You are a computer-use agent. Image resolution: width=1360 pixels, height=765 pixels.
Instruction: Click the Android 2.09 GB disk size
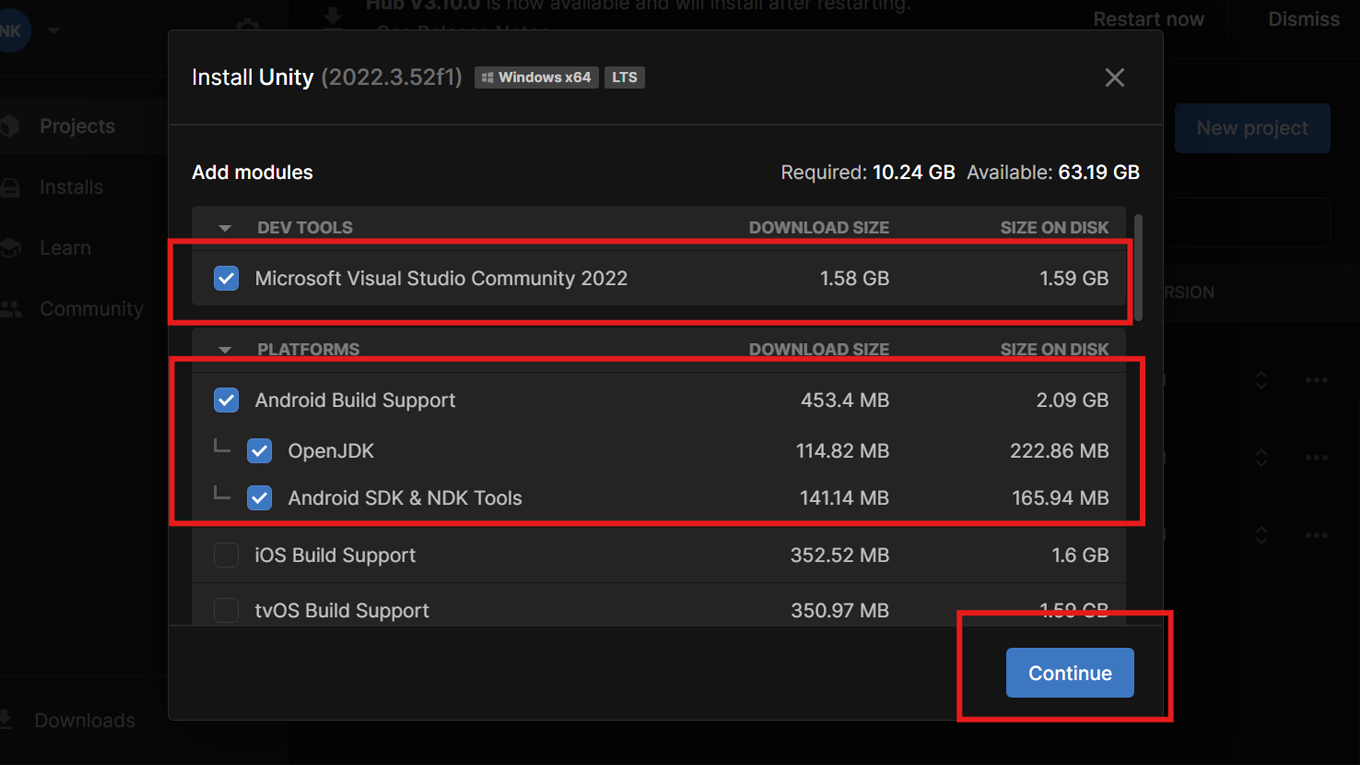pyautogui.click(x=1072, y=400)
